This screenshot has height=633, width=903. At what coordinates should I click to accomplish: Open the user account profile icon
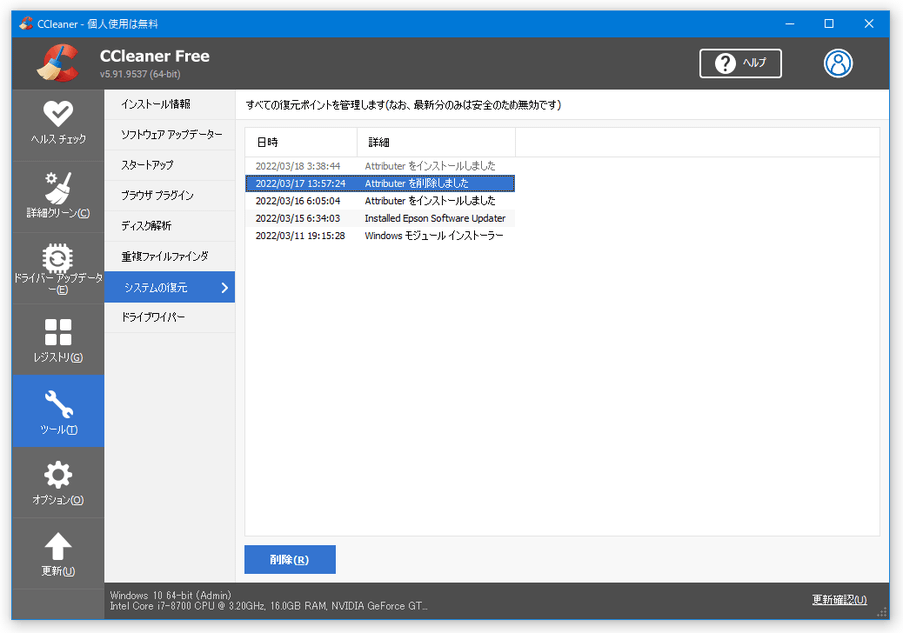(838, 63)
